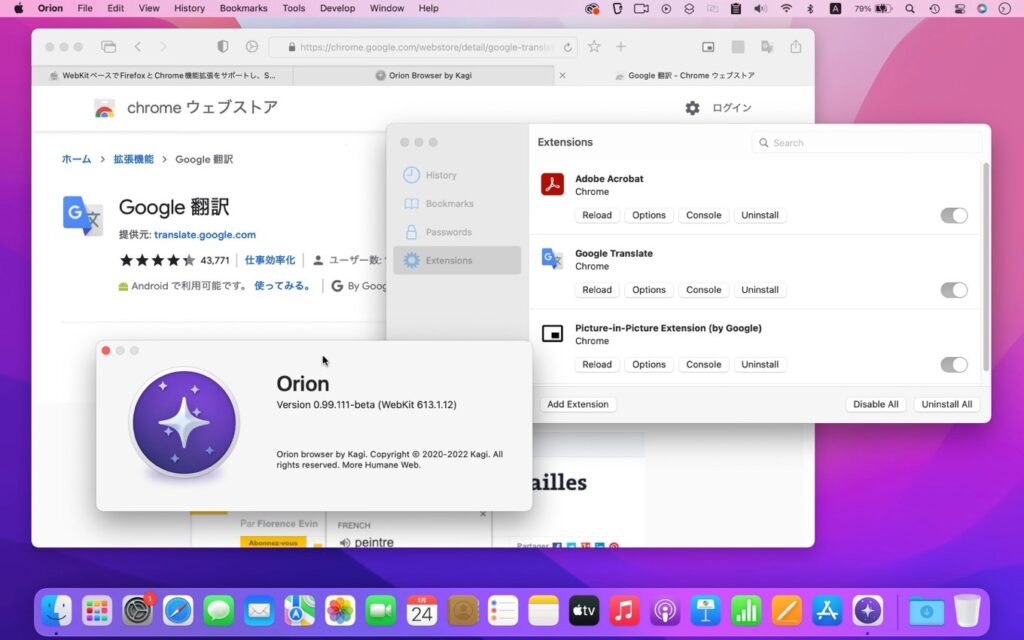Click the share icon in the browser toolbar
The width and height of the screenshot is (1024, 640).
point(795,46)
